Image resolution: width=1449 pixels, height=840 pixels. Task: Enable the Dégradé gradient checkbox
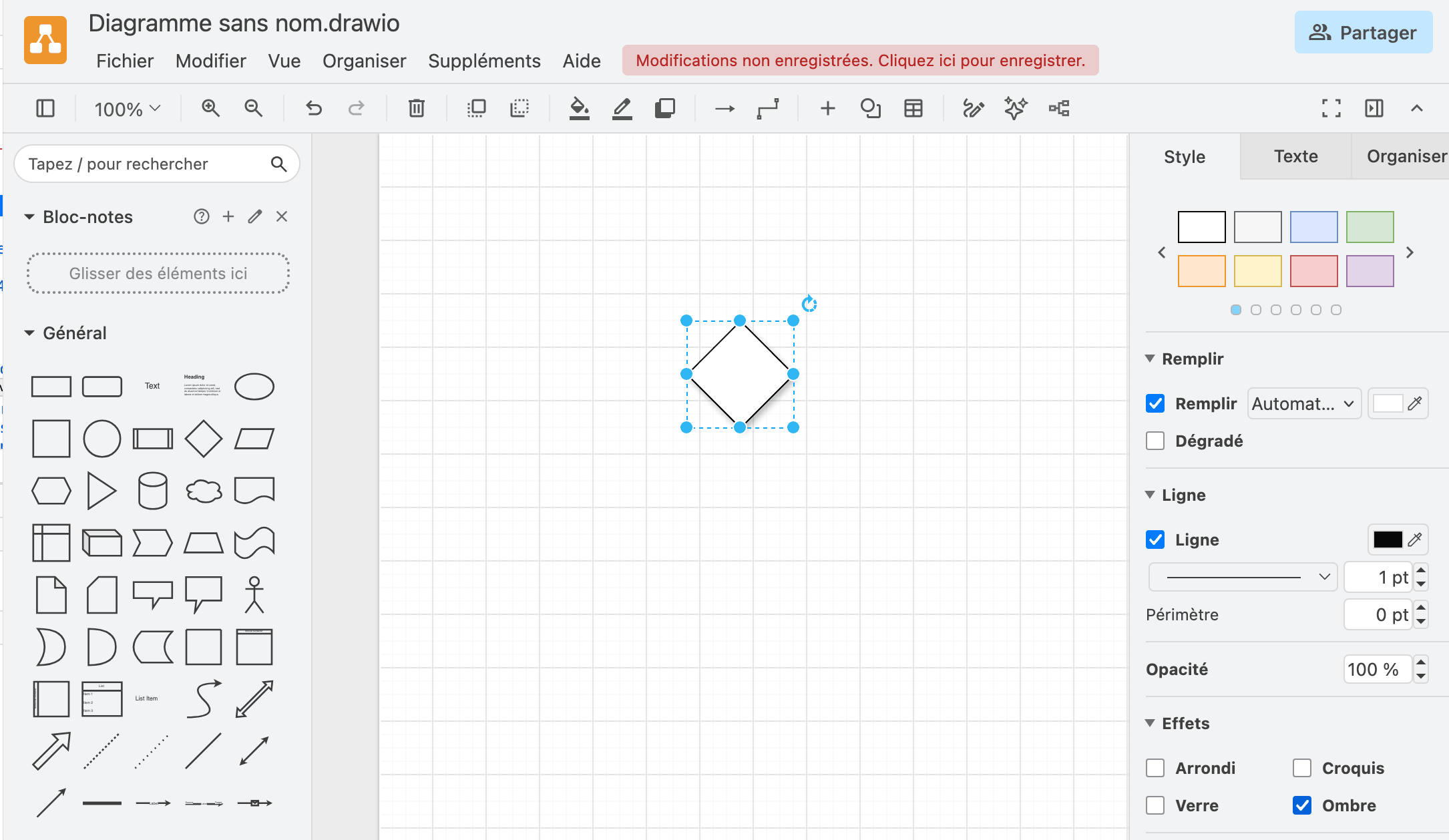[x=1155, y=441]
